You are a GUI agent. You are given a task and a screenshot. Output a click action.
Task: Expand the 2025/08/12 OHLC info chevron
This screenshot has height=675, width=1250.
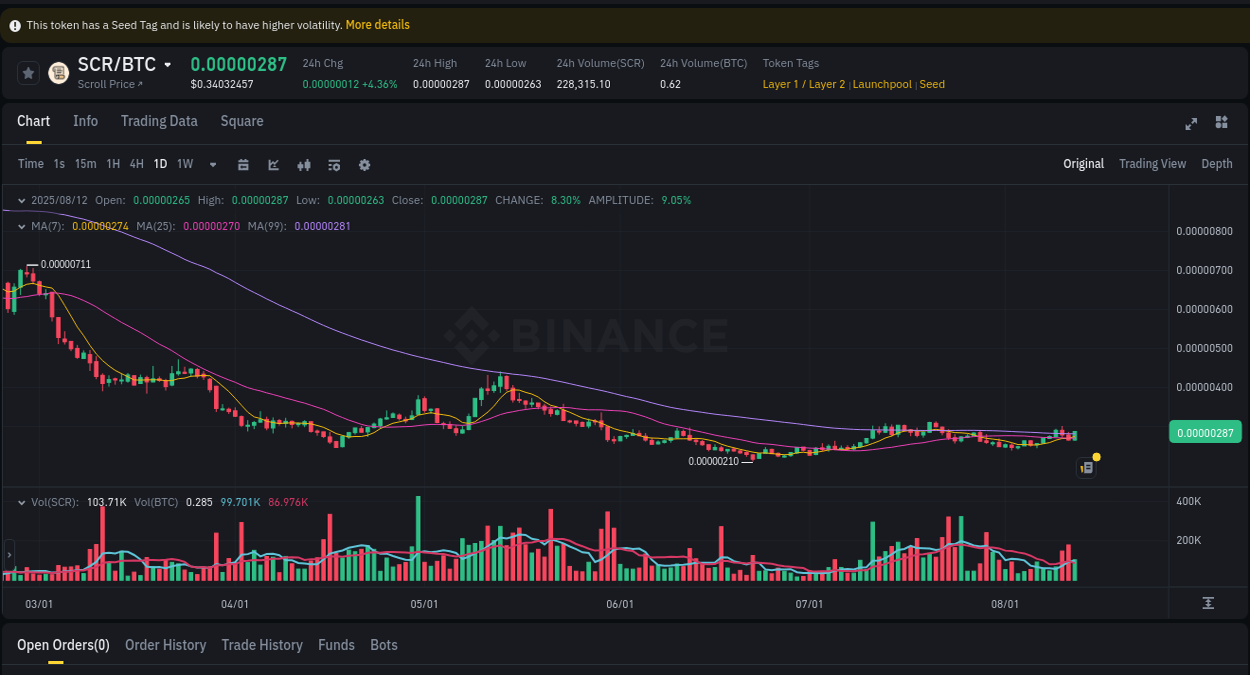point(20,200)
